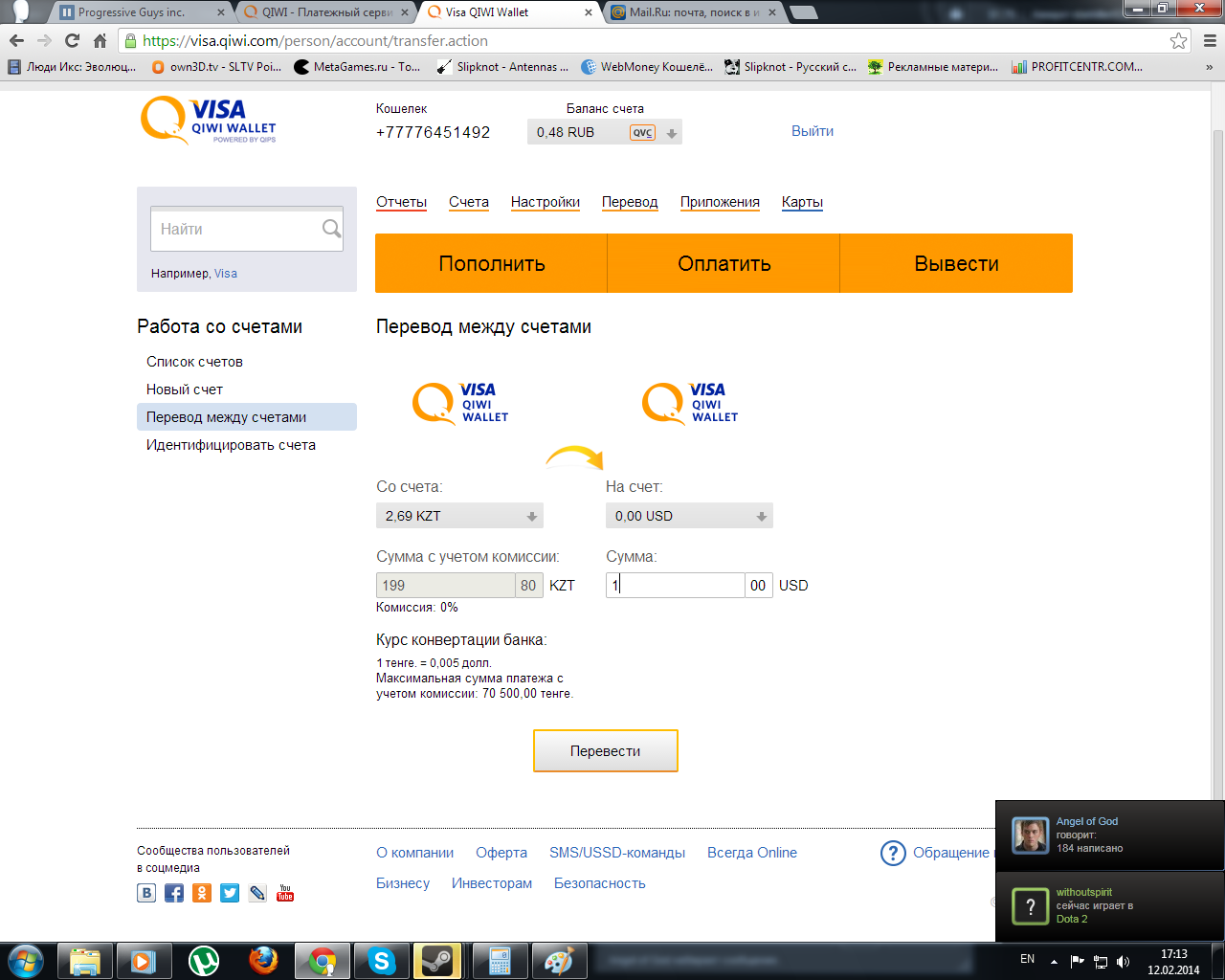Click the Вывести button

pyautogui.click(x=957, y=263)
